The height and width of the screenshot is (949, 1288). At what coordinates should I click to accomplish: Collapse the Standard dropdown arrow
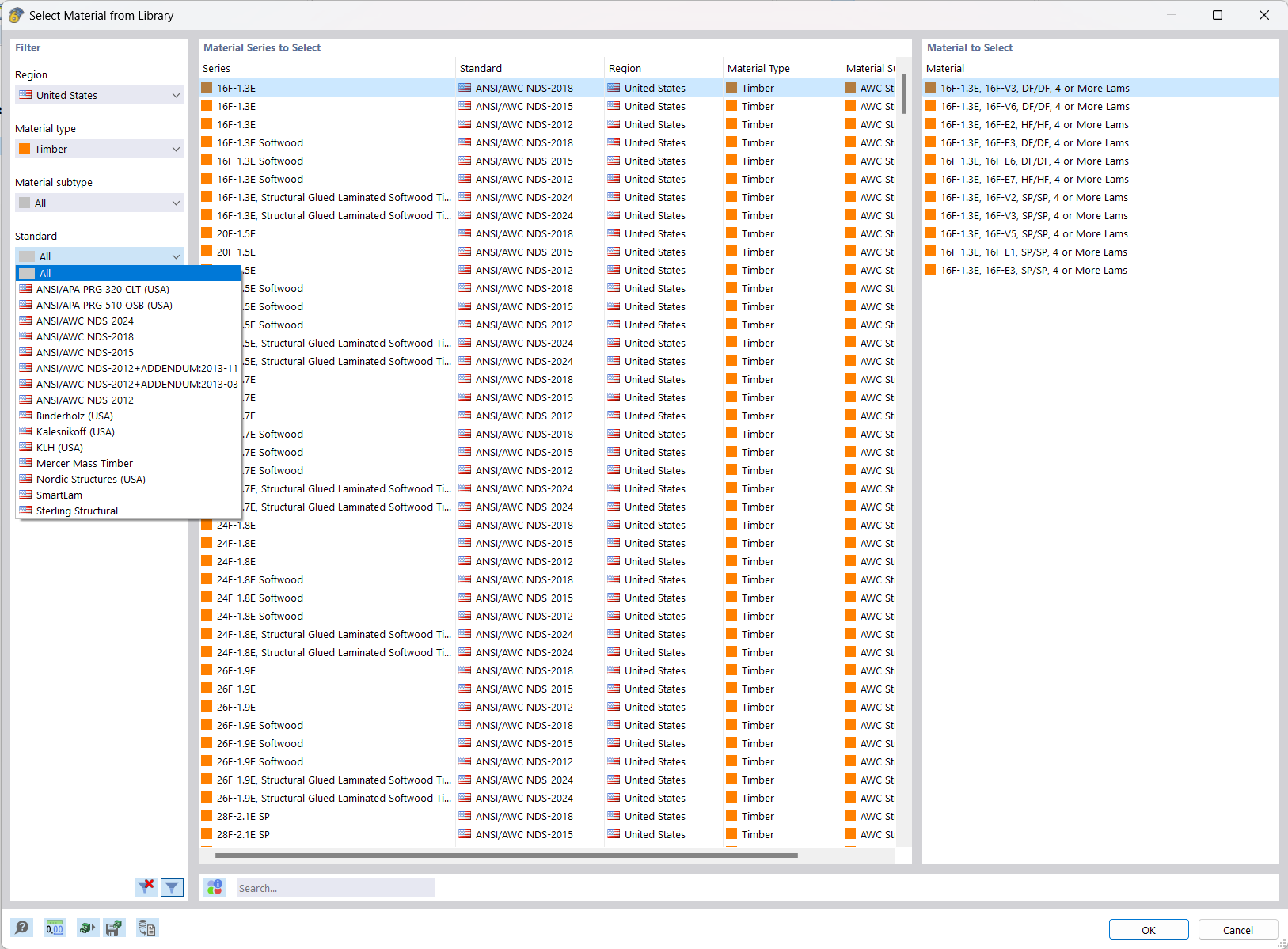pos(176,256)
